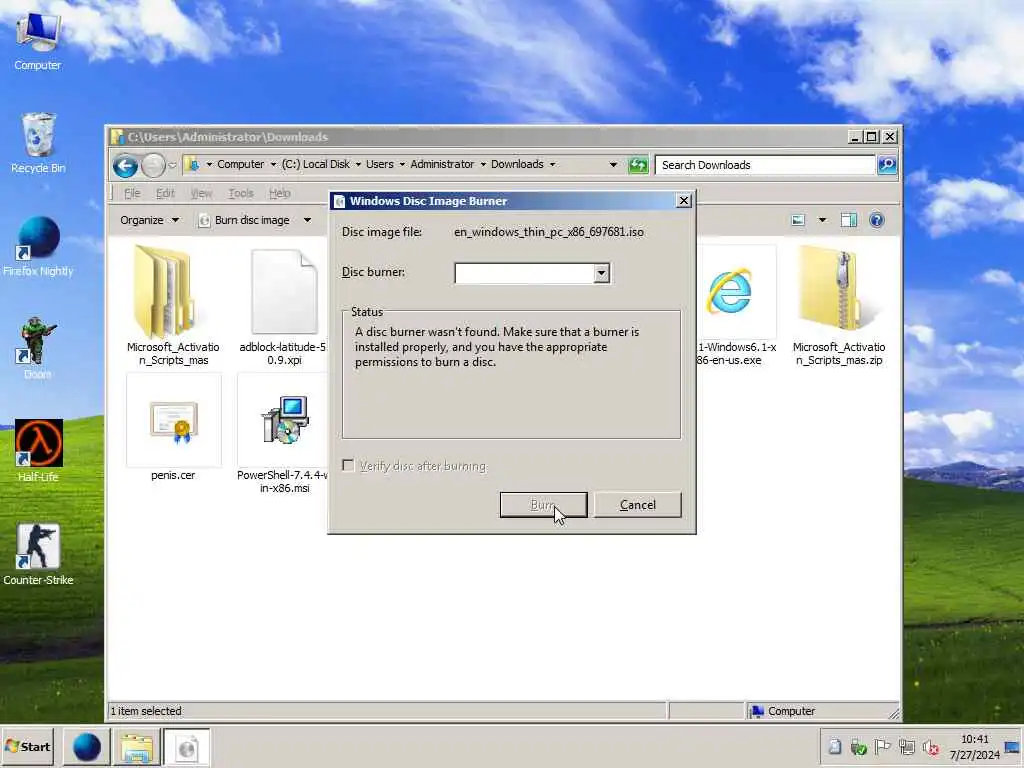
Task: Click the Firefox globe icon in the taskbar
Action: point(87,747)
